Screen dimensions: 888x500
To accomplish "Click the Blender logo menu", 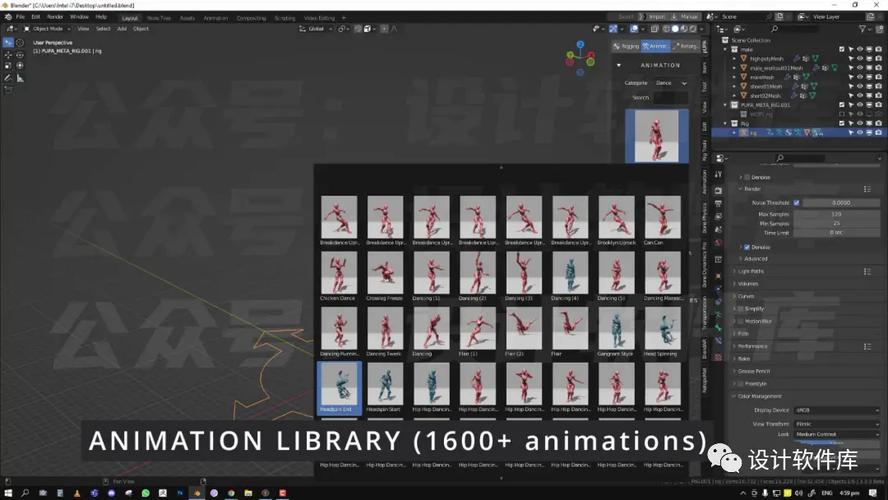I will (x=8, y=17).
